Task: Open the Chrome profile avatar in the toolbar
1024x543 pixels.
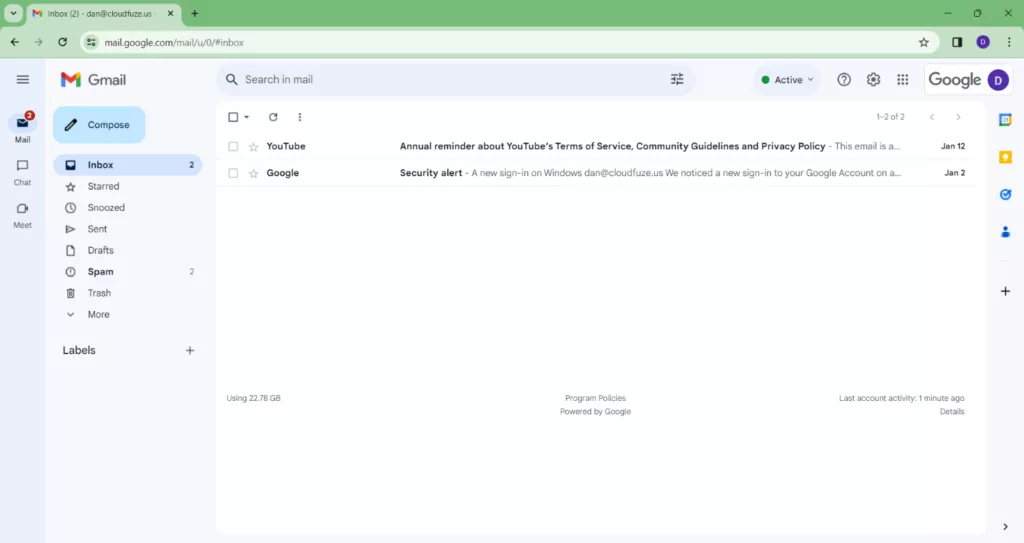Action: pos(983,42)
